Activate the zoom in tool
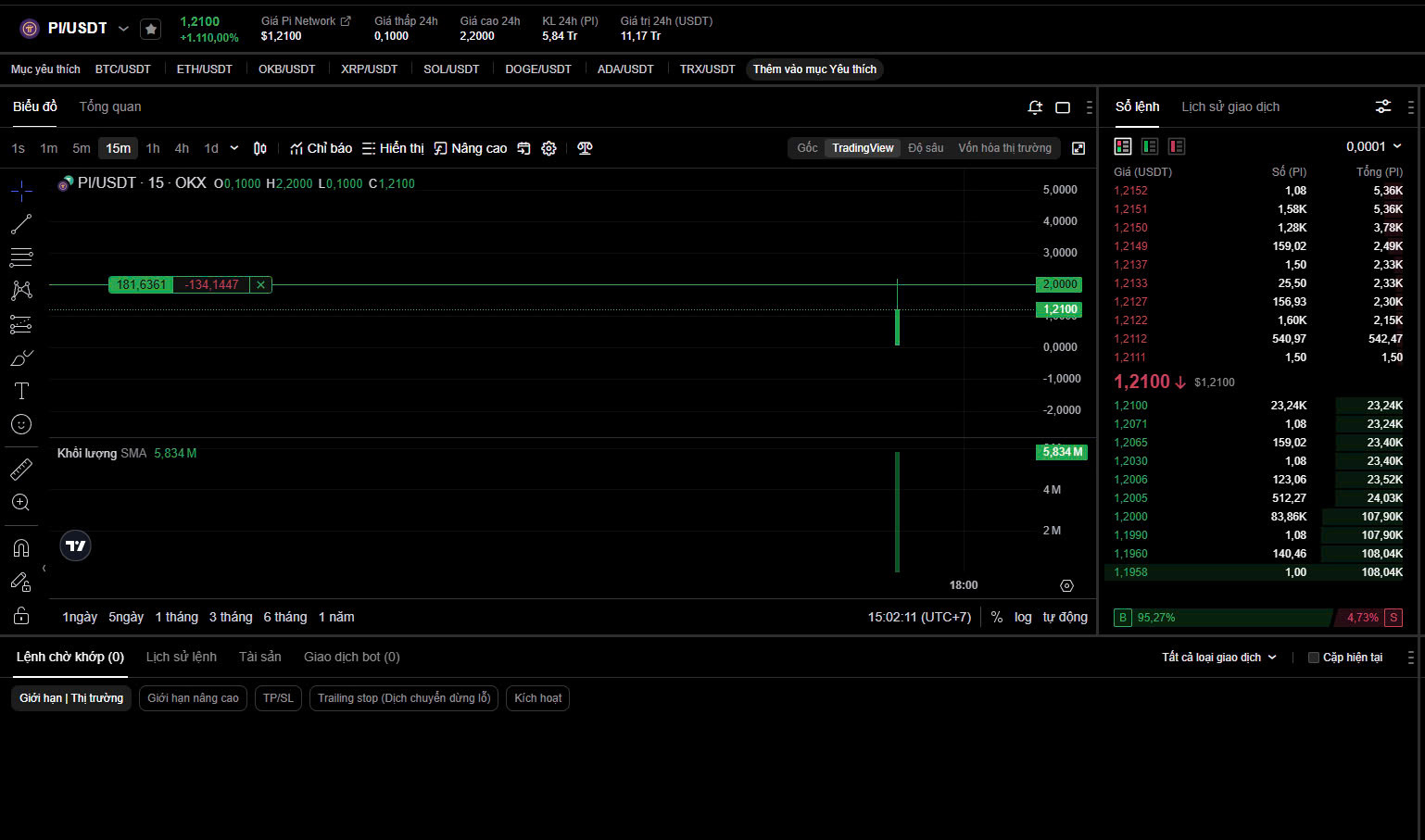This screenshot has width=1425, height=840. (x=21, y=503)
